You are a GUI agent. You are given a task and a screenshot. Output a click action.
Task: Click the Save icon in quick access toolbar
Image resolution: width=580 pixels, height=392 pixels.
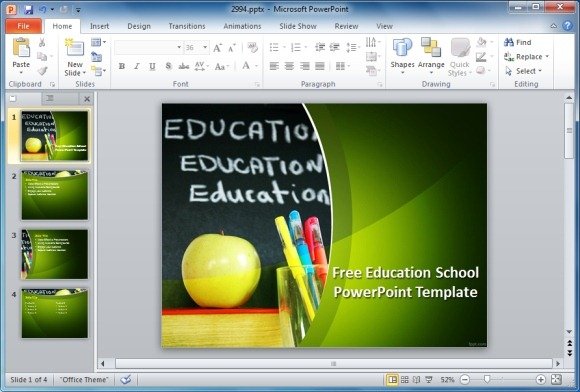click(29, 9)
